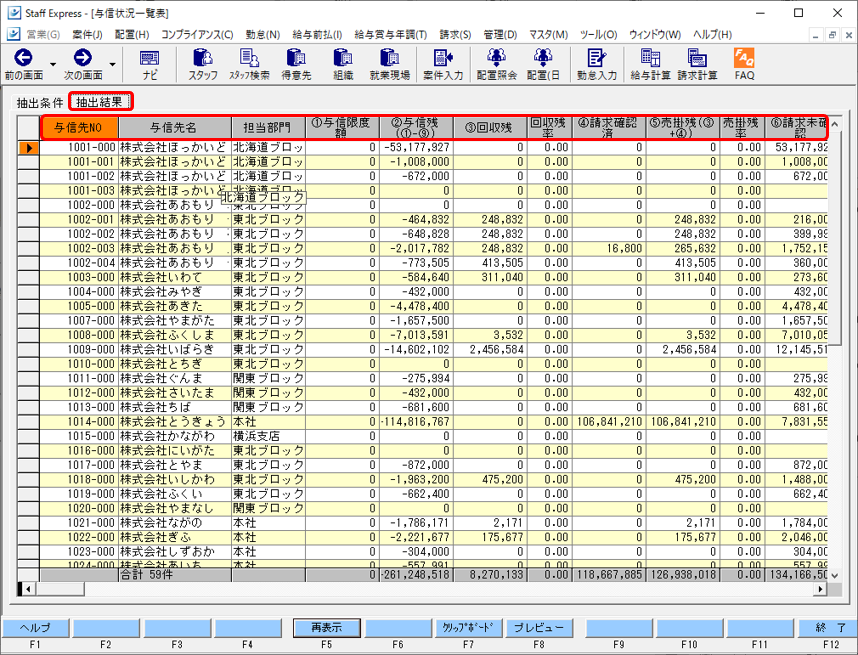Open the 案件(J) menu
Image resolution: width=858 pixels, height=655 pixels.
tap(87, 34)
